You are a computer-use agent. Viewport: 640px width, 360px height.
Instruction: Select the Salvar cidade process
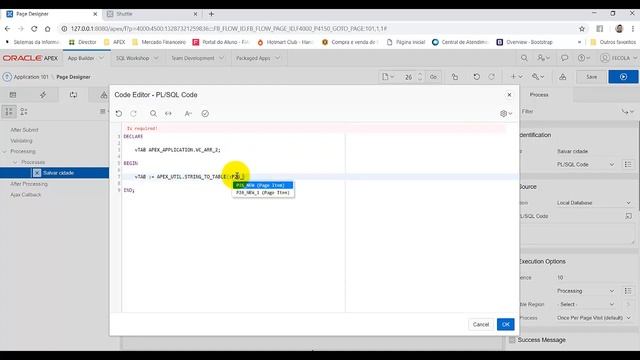(x=58, y=173)
